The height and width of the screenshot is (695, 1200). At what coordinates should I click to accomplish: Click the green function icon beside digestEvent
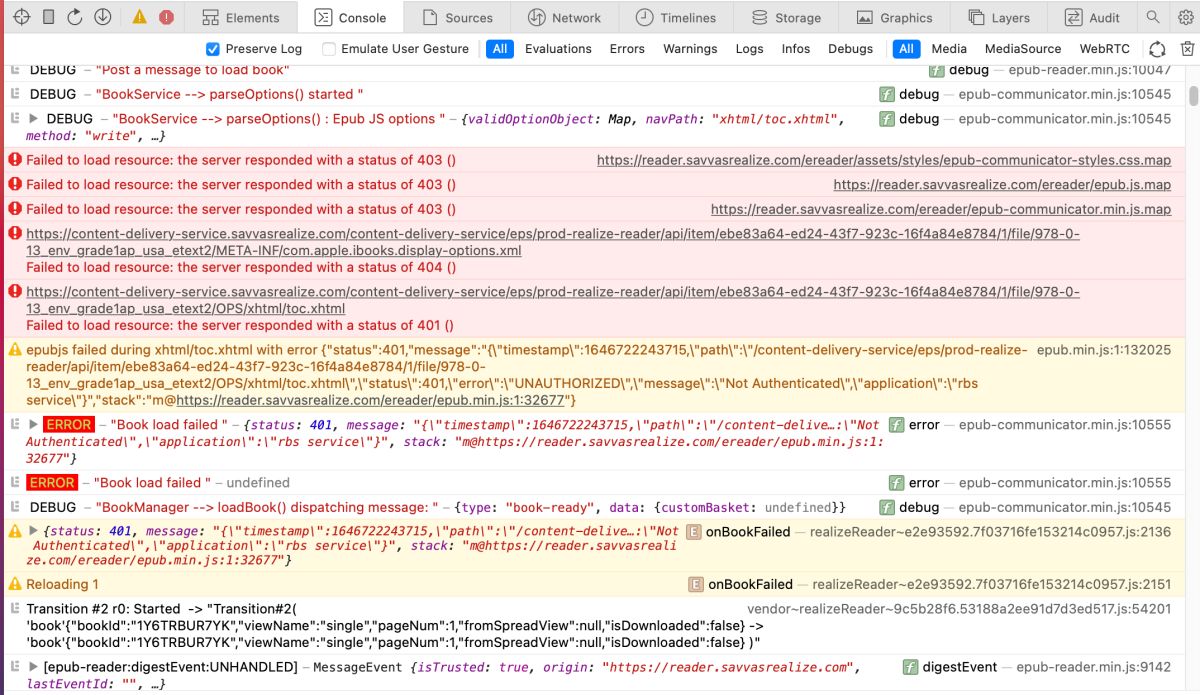pyautogui.click(x=910, y=667)
